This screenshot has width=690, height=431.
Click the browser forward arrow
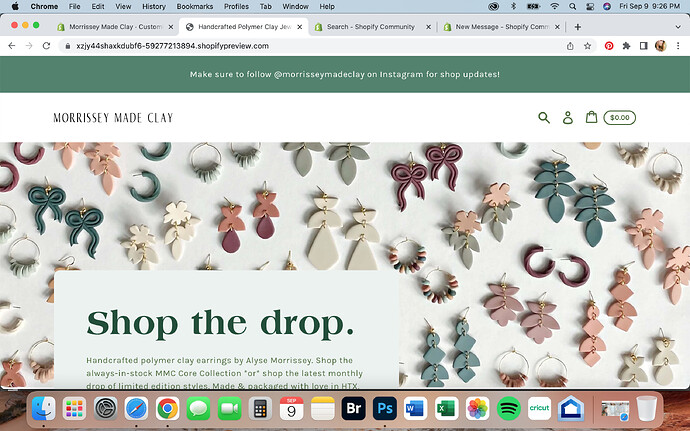(x=29, y=46)
